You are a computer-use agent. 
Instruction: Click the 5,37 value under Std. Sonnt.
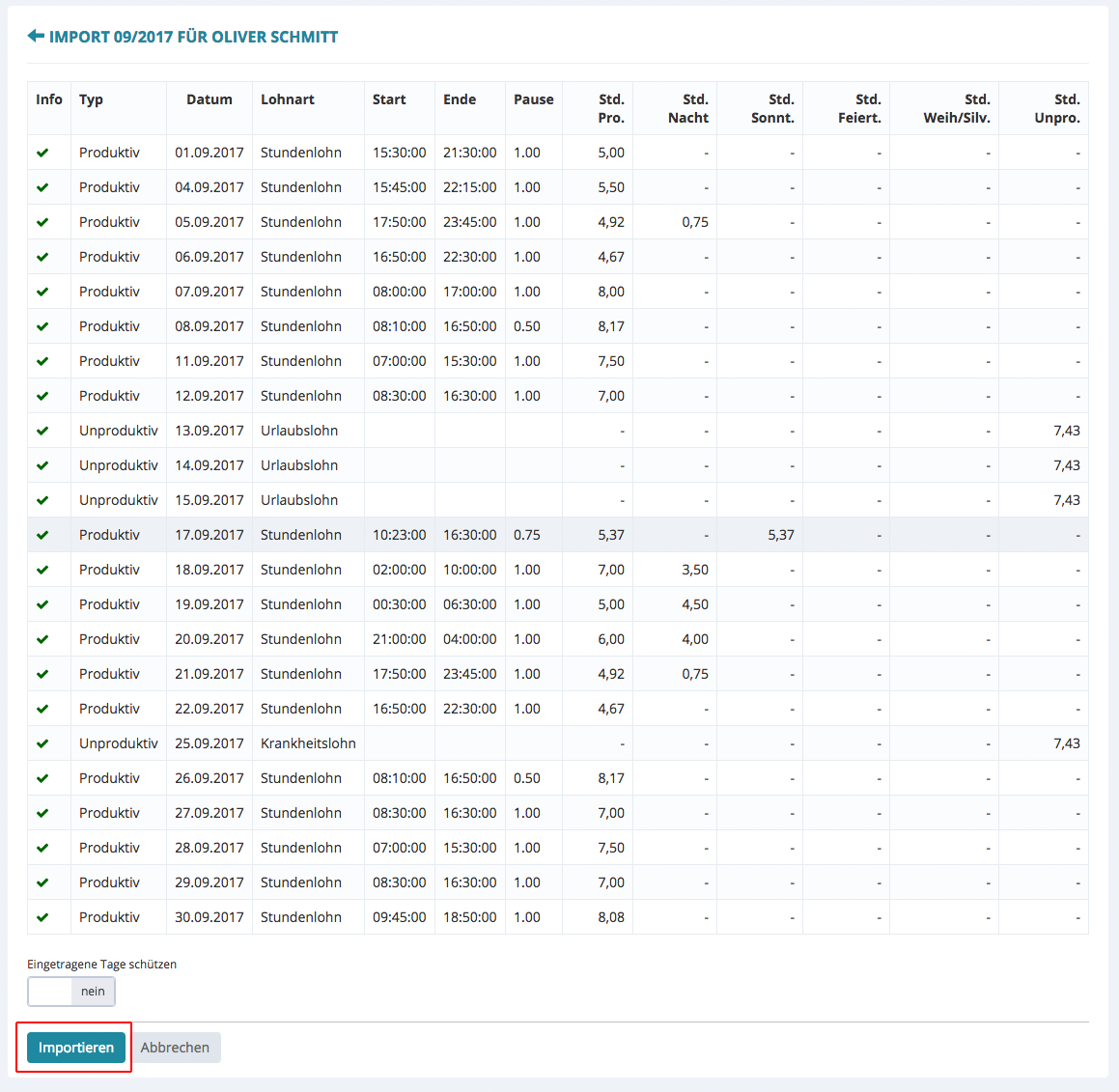point(780,535)
